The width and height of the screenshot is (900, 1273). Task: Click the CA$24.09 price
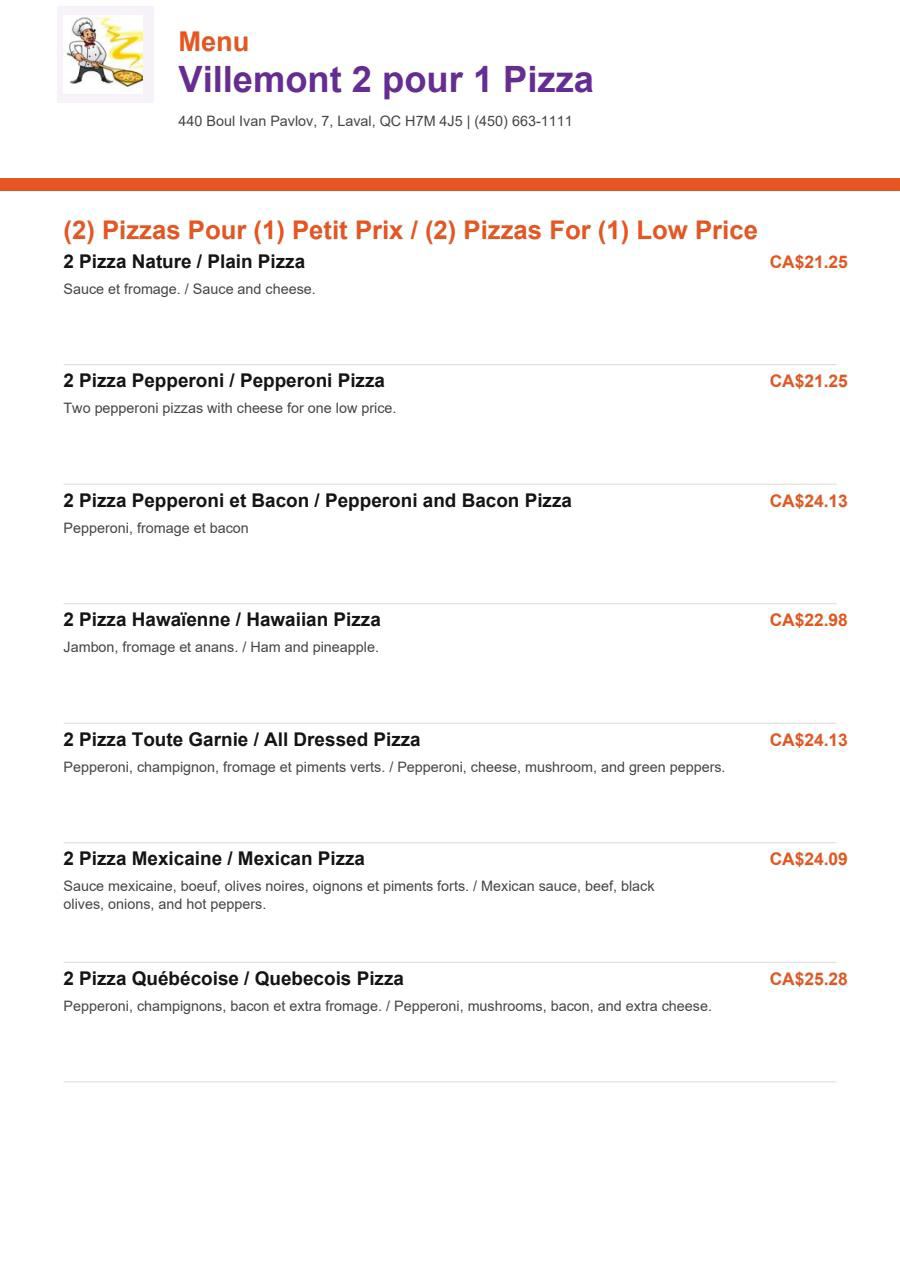tap(808, 859)
